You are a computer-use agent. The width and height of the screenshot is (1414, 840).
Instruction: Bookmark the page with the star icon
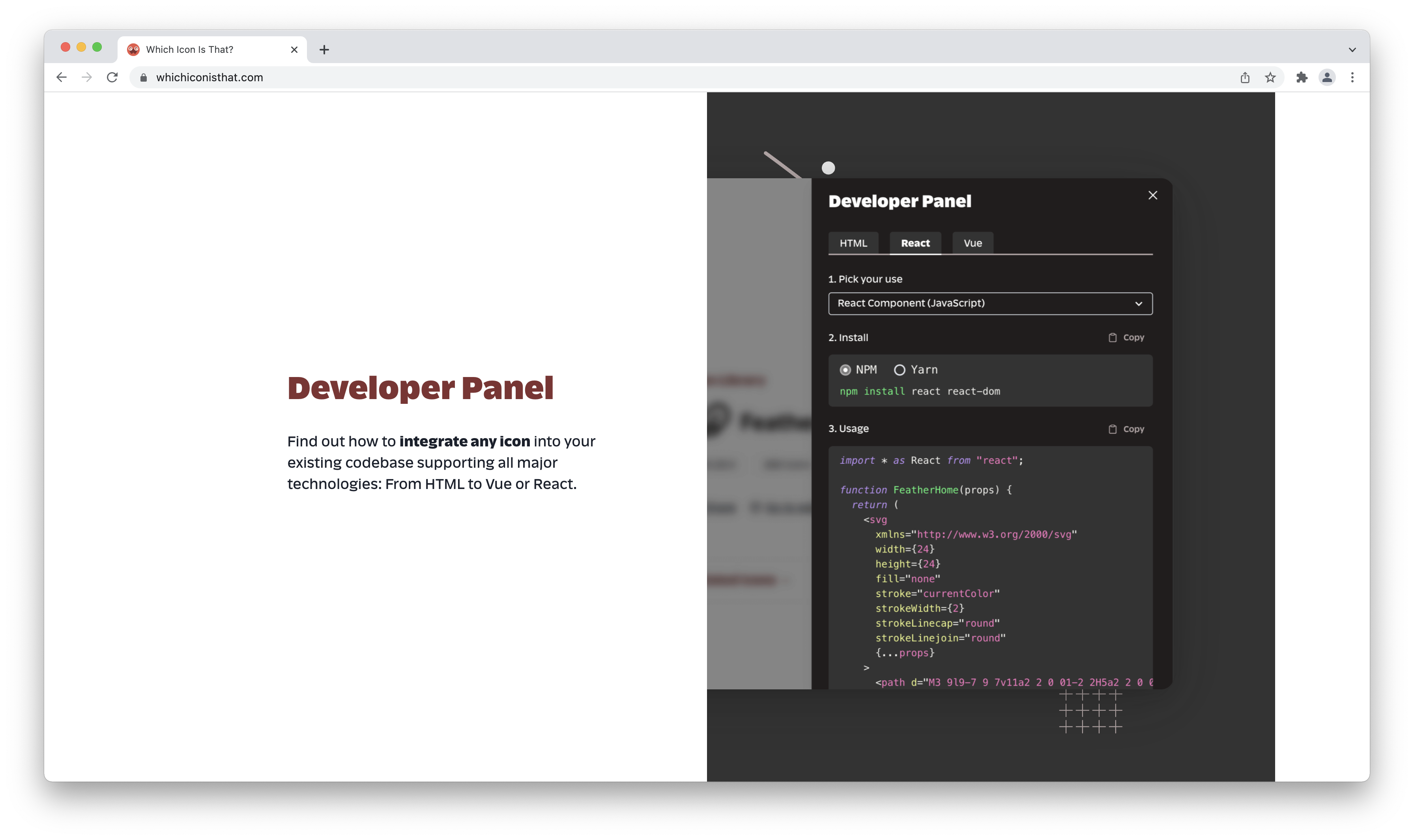[x=1270, y=78]
